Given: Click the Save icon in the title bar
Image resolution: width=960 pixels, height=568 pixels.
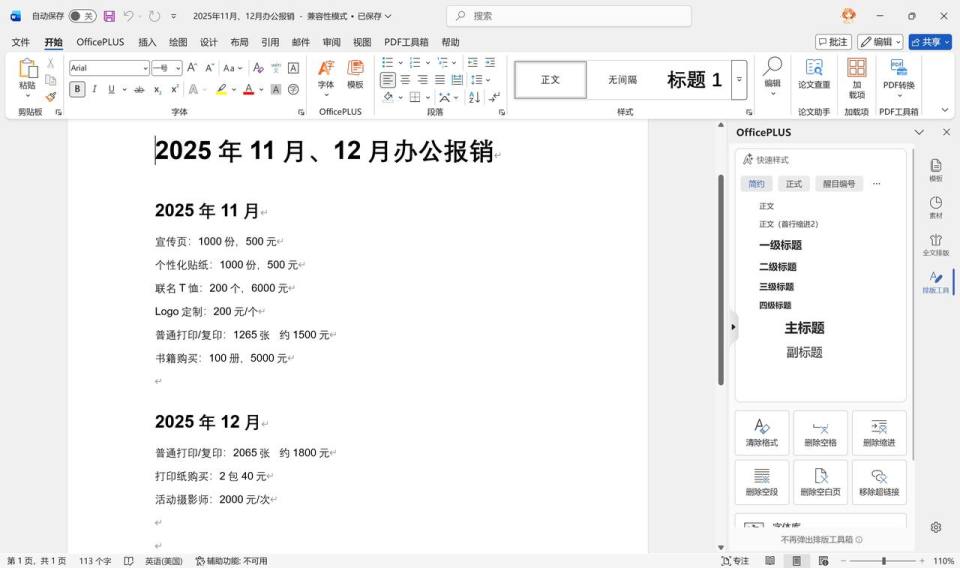Looking at the screenshot, I should click(109, 16).
